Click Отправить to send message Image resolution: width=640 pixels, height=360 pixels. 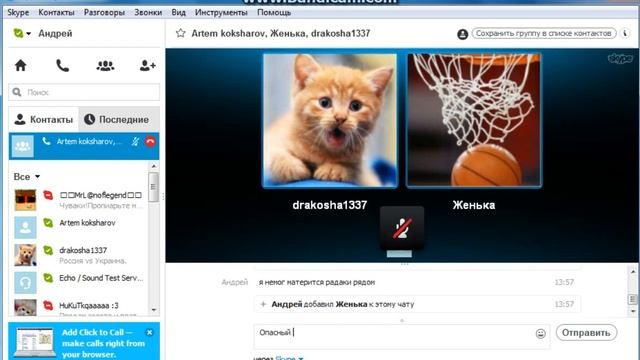point(586,333)
